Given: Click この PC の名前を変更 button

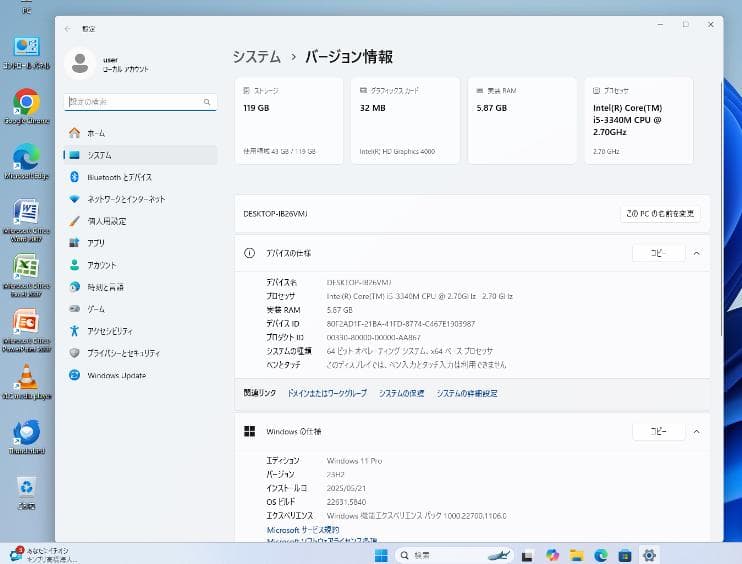Looking at the screenshot, I should (x=660, y=214).
